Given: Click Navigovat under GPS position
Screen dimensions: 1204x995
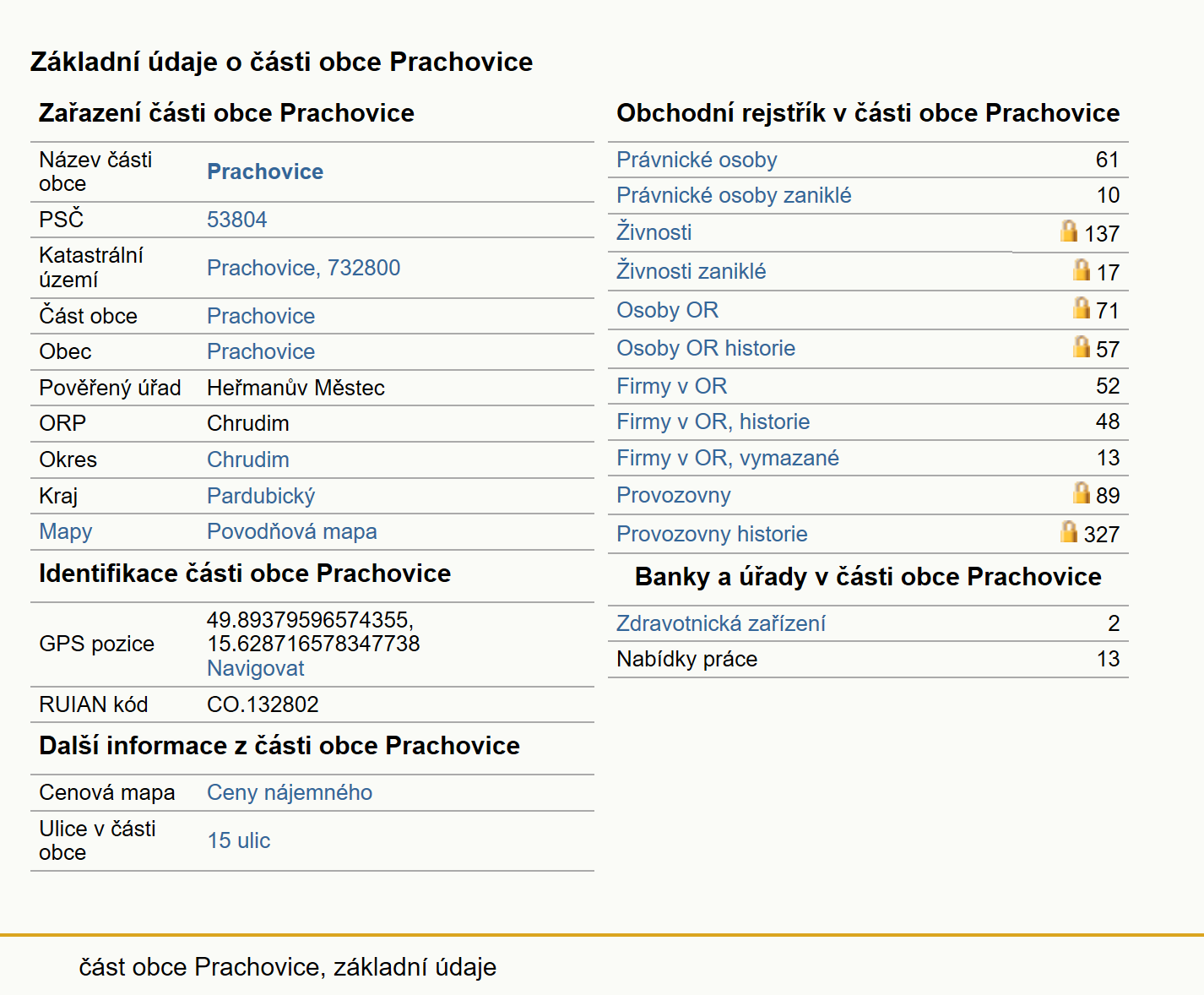Looking at the screenshot, I should click(x=256, y=668).
